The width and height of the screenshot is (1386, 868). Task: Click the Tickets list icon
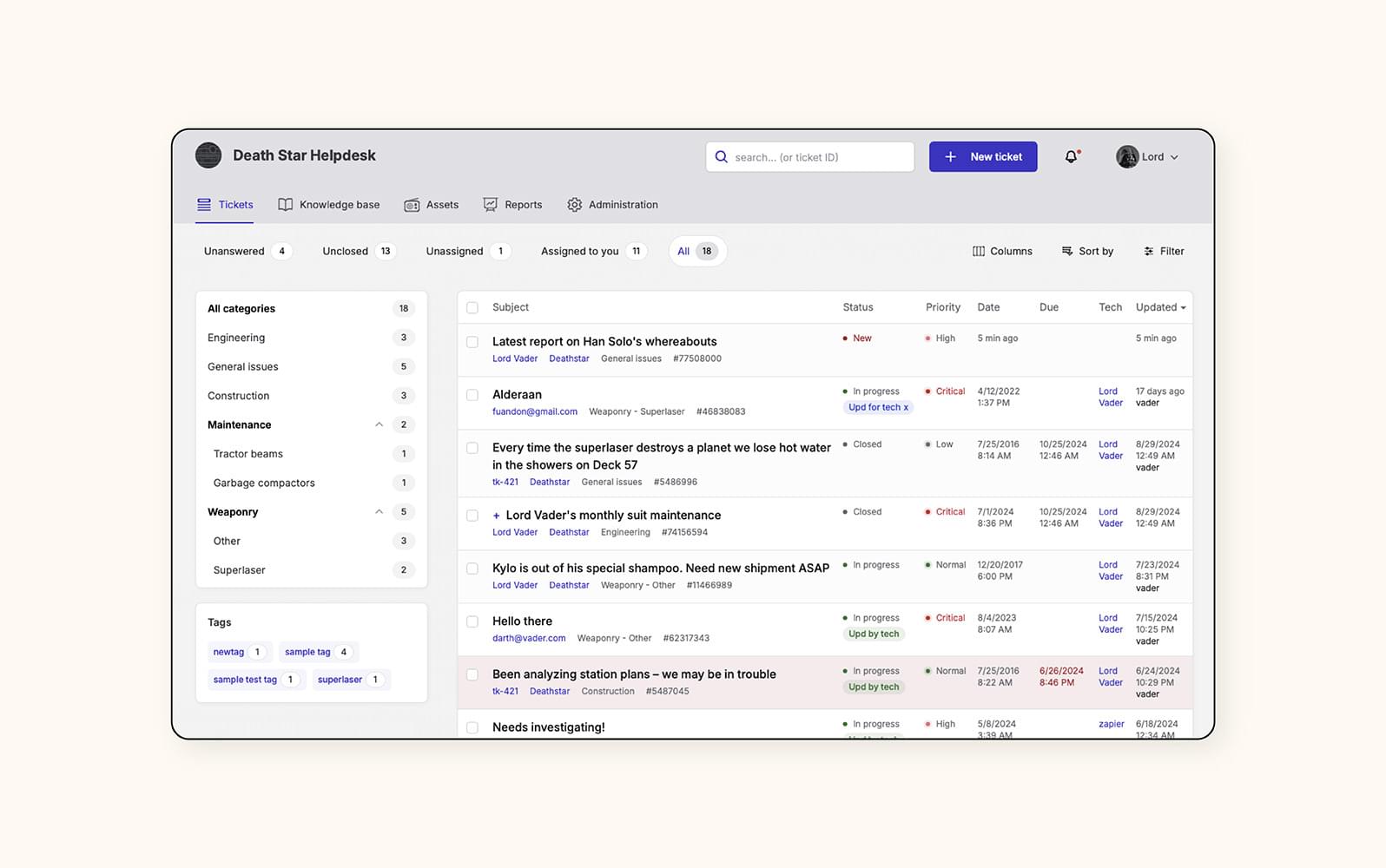[204, 205]
